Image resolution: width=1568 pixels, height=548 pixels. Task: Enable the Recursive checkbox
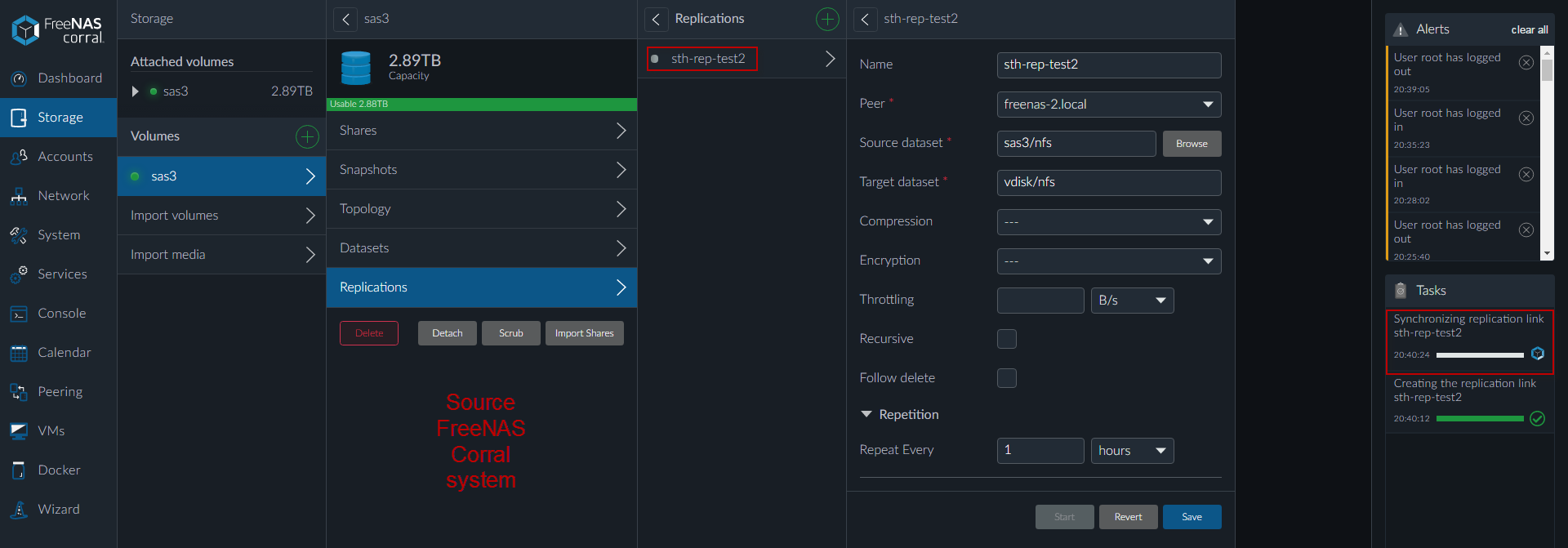[1007, 339]
